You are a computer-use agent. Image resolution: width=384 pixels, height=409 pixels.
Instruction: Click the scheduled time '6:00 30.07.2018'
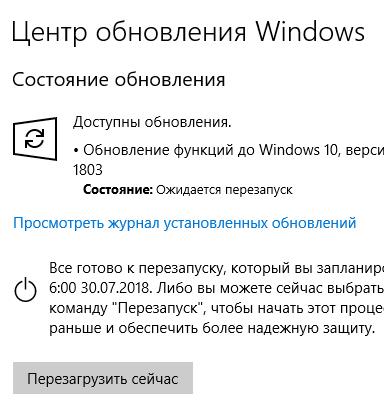coord(99,288)
